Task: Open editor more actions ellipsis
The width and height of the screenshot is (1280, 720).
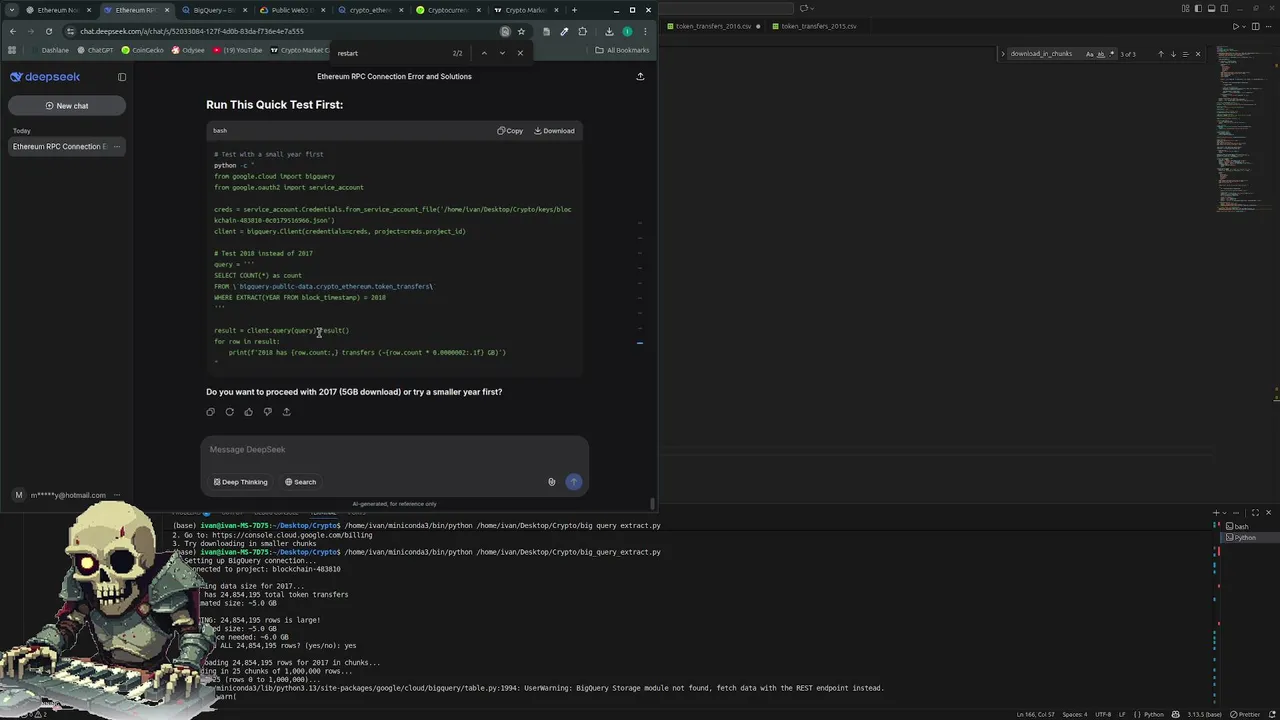Action: click(1269, 26)
